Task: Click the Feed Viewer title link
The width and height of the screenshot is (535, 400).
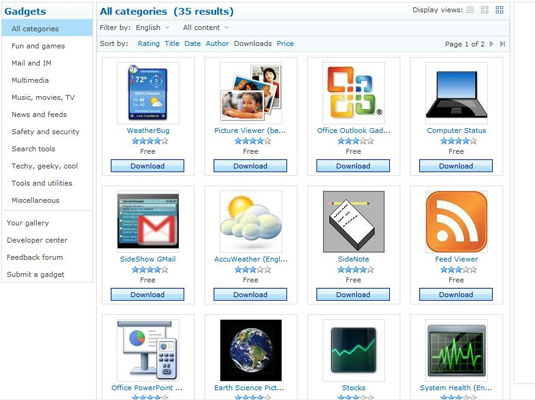Action: click(x=456, y=259)
